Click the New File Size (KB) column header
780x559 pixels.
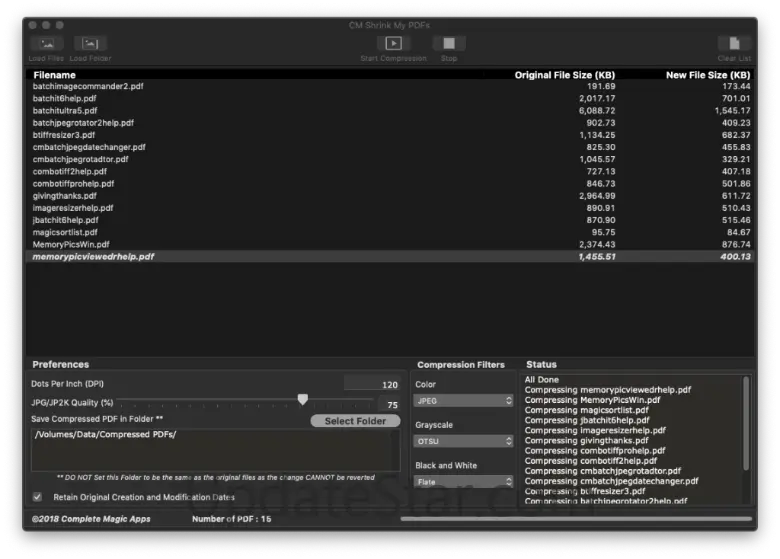pyautogui.click(x=708, y=75)
